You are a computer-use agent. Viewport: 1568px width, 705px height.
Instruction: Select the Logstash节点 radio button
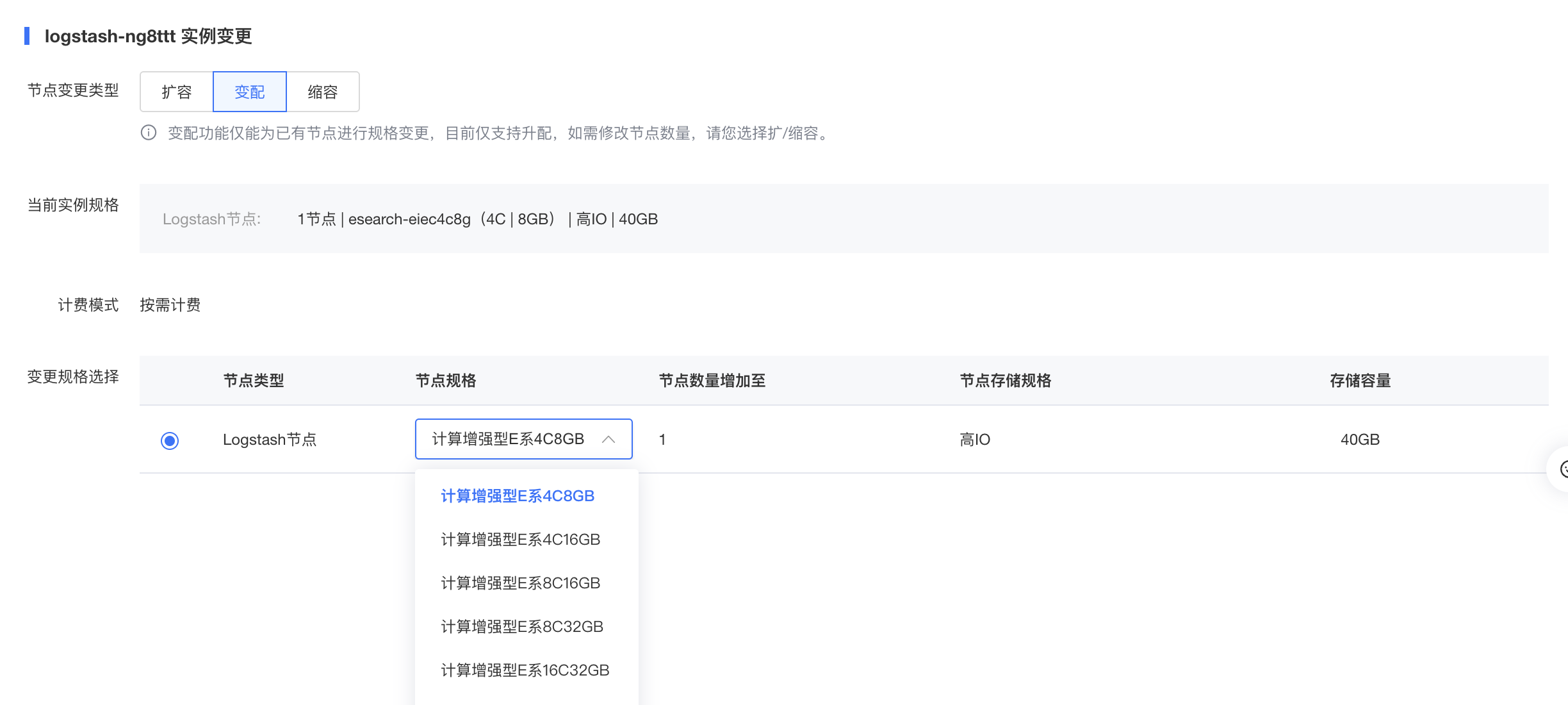(170, 440)
